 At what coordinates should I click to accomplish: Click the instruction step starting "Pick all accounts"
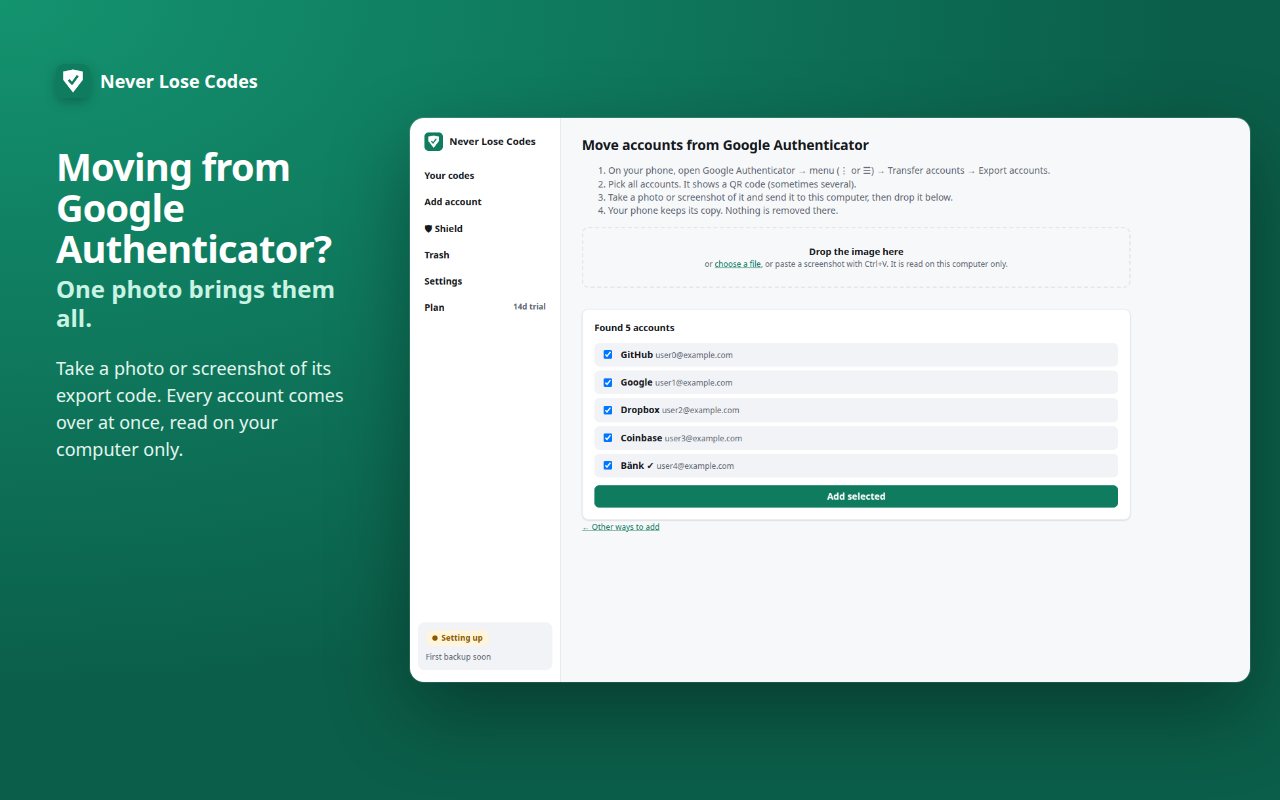point(732,184)
